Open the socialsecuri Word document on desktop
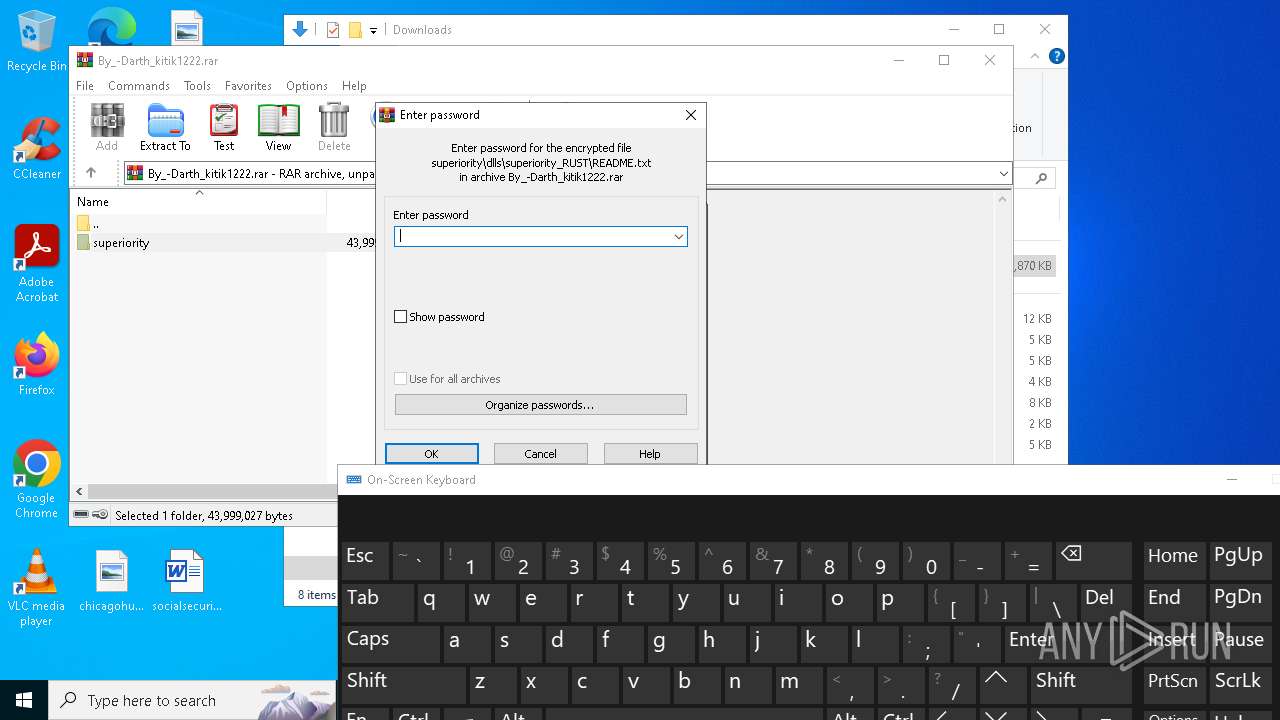This screenshot has width=1280, height=720. (x=186, y=581)
